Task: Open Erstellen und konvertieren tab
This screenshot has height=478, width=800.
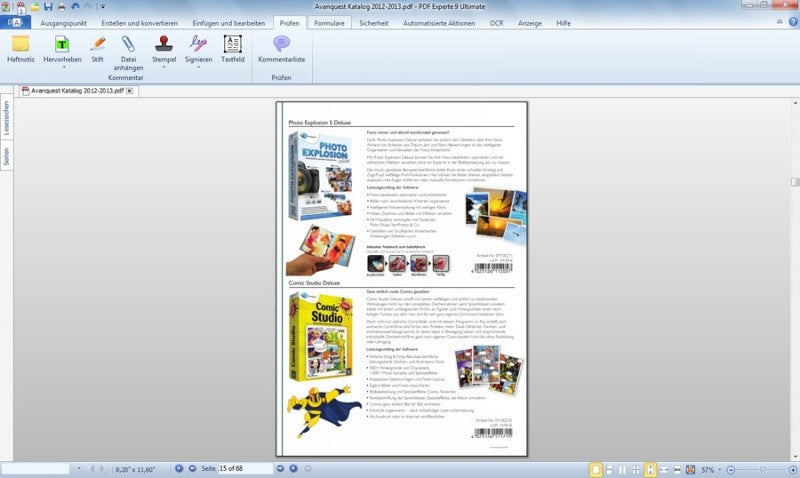Action: [x=139, y=23]
